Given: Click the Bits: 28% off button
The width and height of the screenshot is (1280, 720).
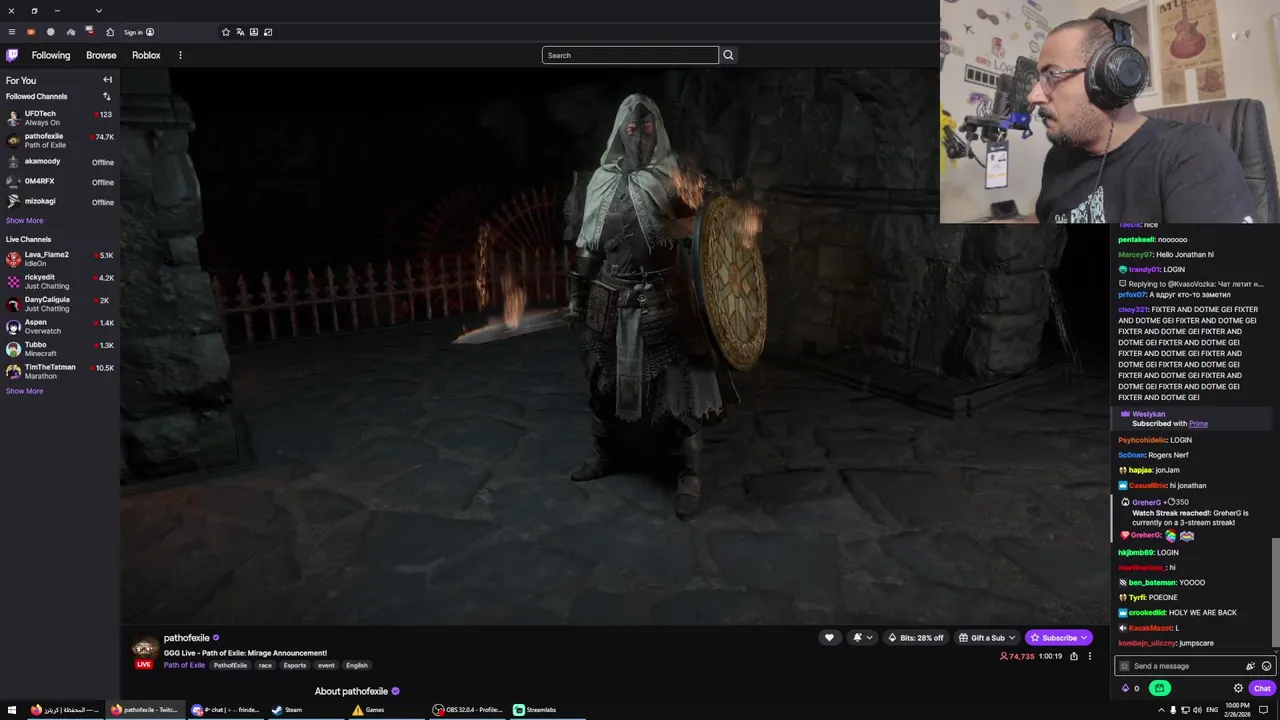Looking at the screenshot, I should pyautogui.click(x=916, y=638).
